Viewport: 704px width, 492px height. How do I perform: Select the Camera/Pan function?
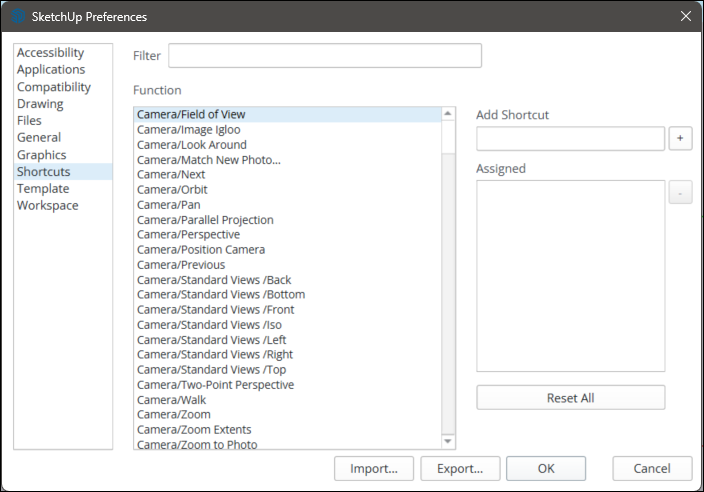point(288,205)
